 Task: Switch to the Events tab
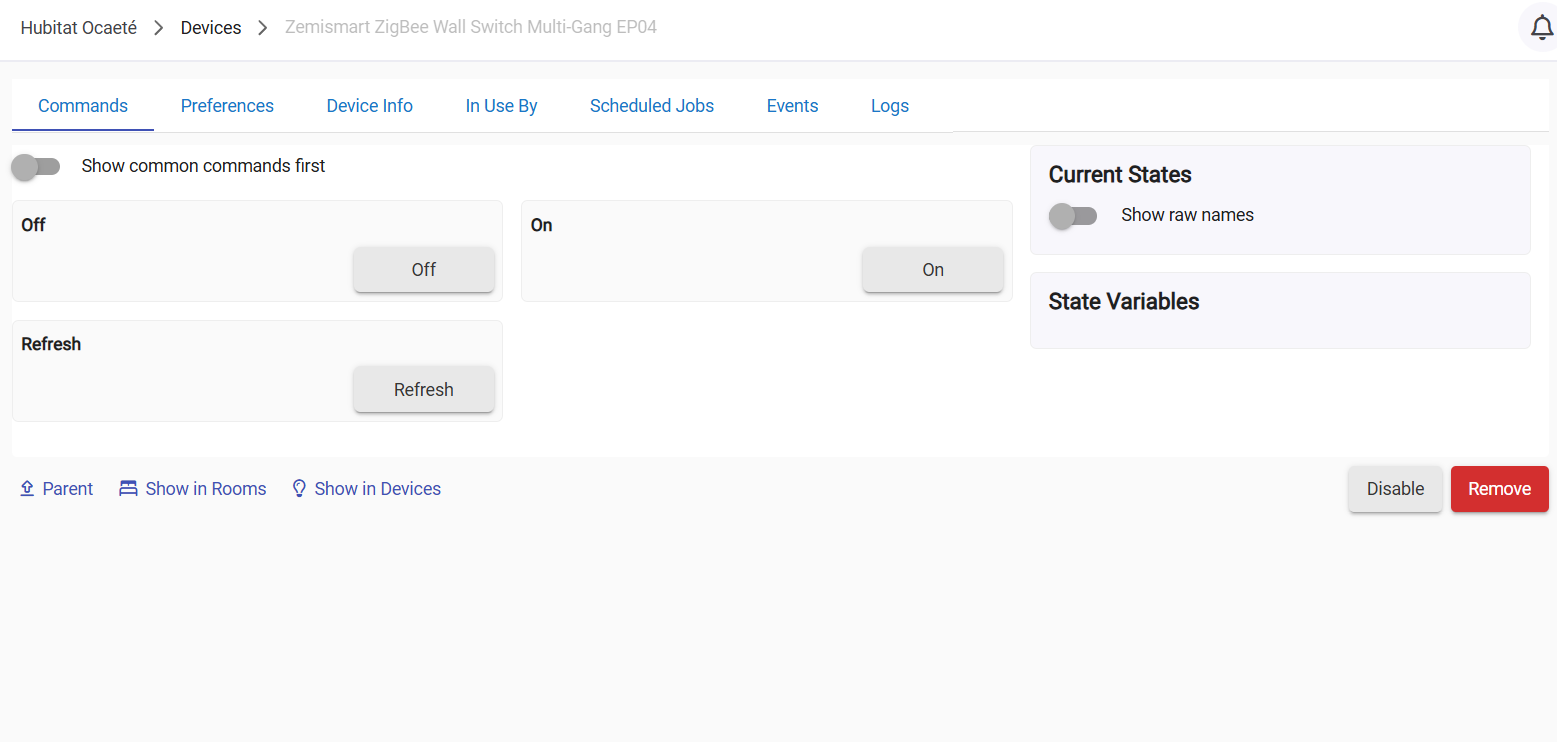tap(792, 106)
